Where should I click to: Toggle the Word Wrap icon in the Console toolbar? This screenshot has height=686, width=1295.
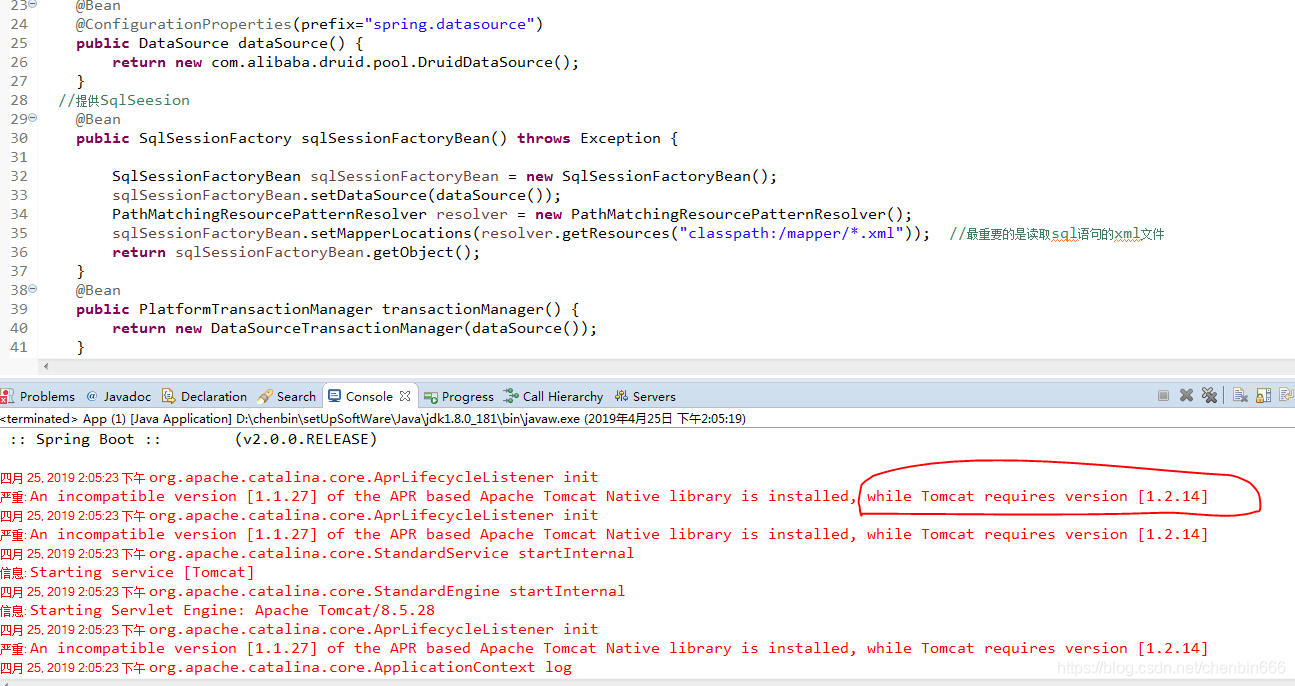pyautogui.click(x=1286, y=396)
